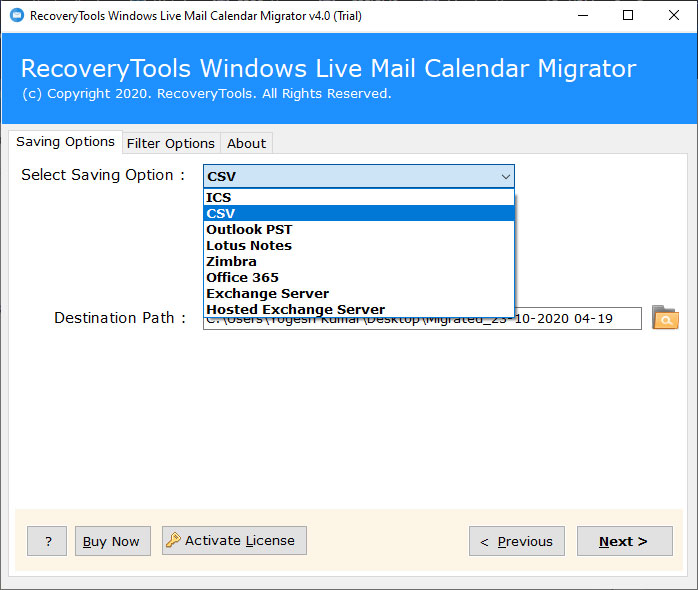Pick Outlook PST as saving option
698x590 pixels.
359,229
